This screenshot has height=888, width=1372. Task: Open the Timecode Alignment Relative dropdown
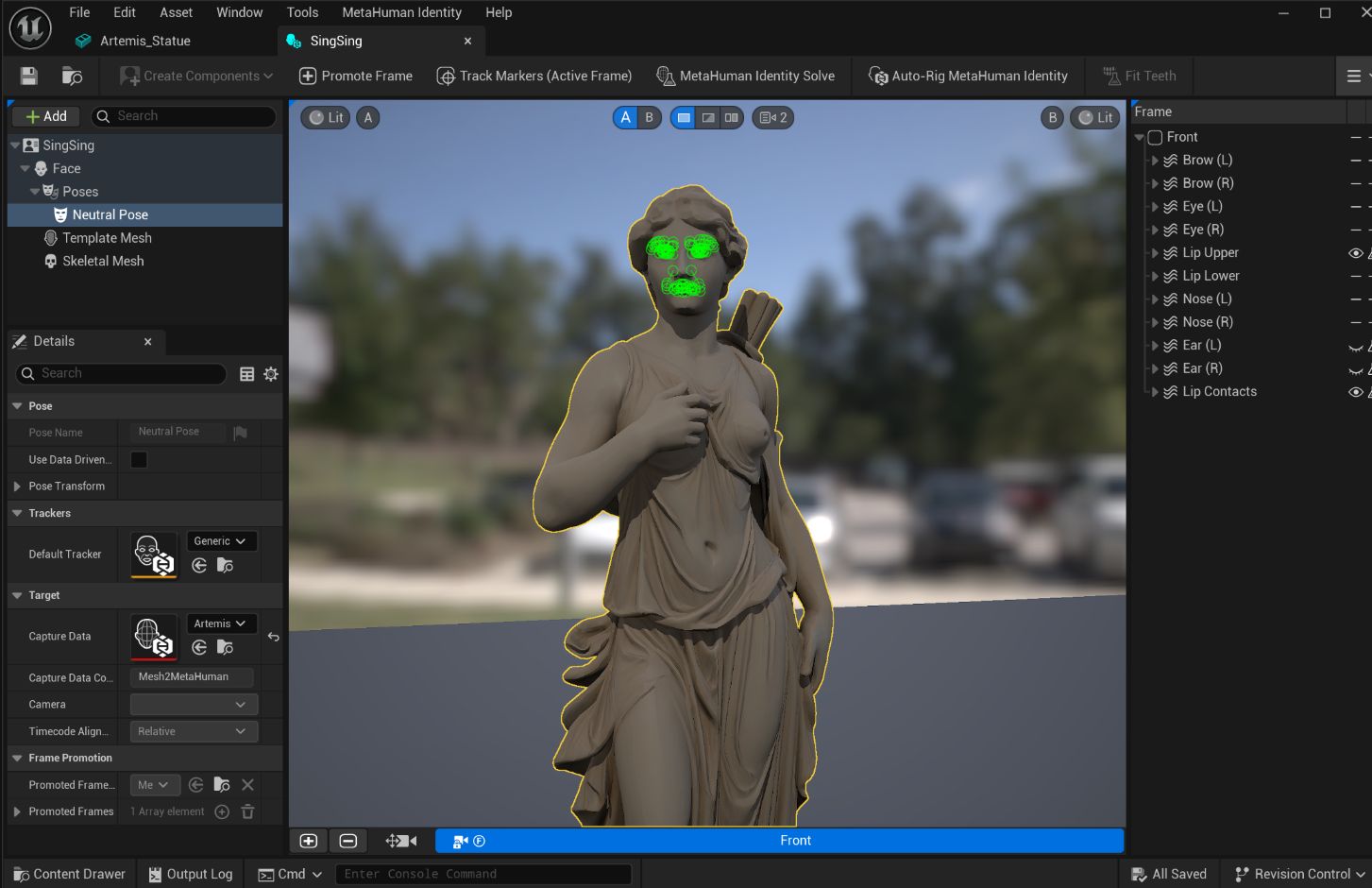(x=194, y=731)
